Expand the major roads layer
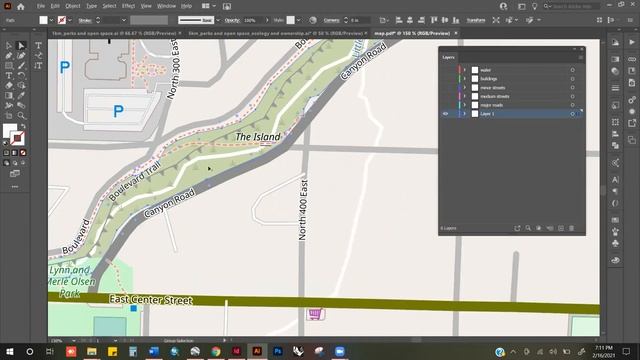Viewport: 640px width, 360px height. click(x=464, y=105)
